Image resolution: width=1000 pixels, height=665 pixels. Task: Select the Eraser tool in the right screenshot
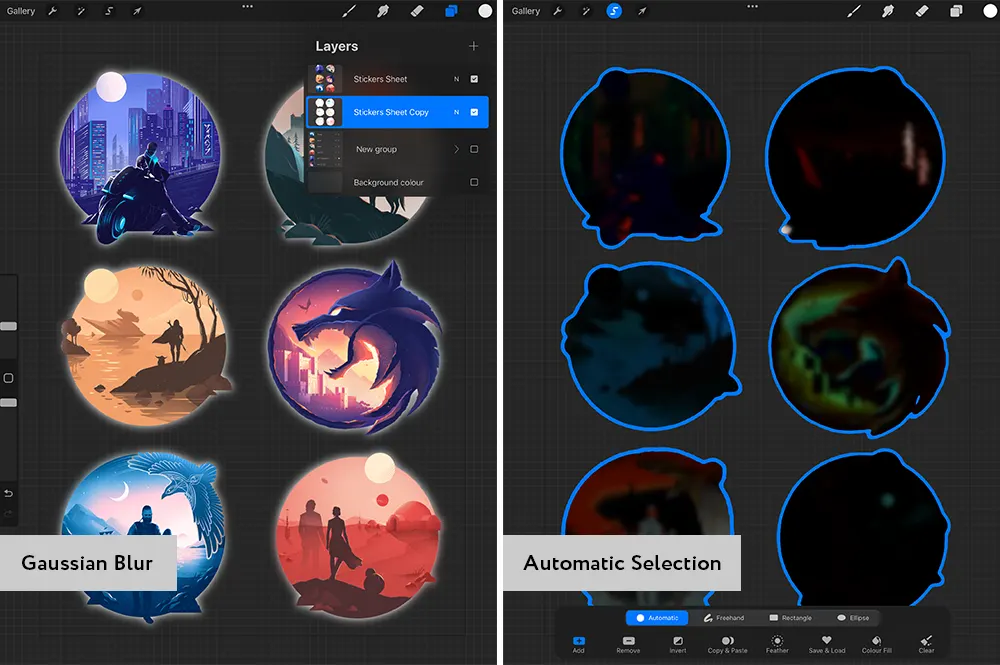tap(922, 11)
